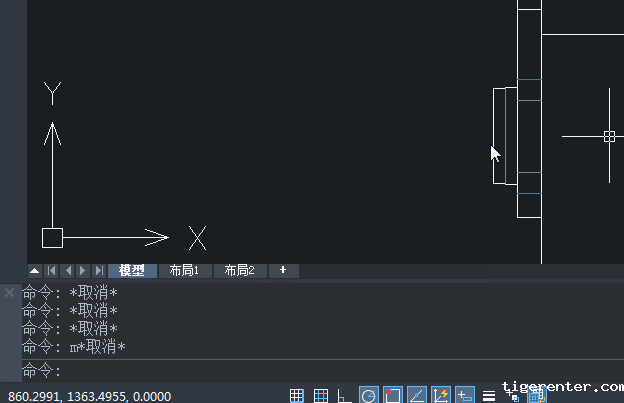This screenshot has height=403, width=624.
Task: Add new layout with plus button
Action: tap(283, 271)
